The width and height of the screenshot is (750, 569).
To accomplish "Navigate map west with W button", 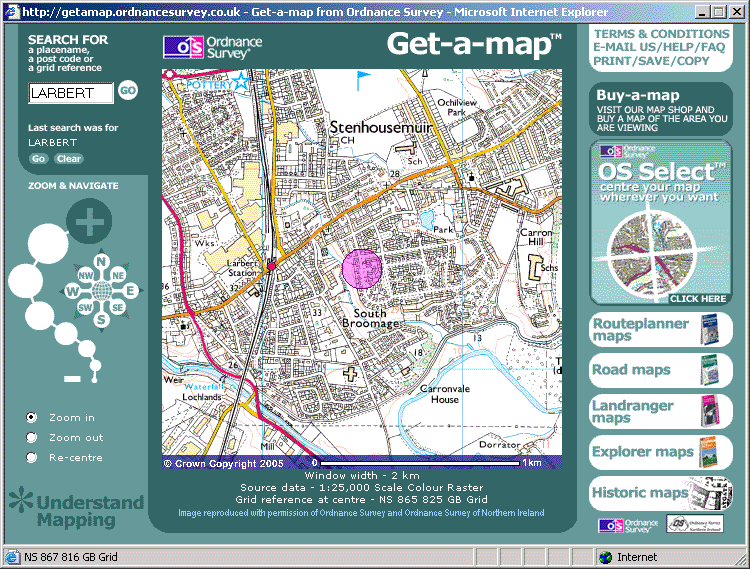I will pos(72,291).
